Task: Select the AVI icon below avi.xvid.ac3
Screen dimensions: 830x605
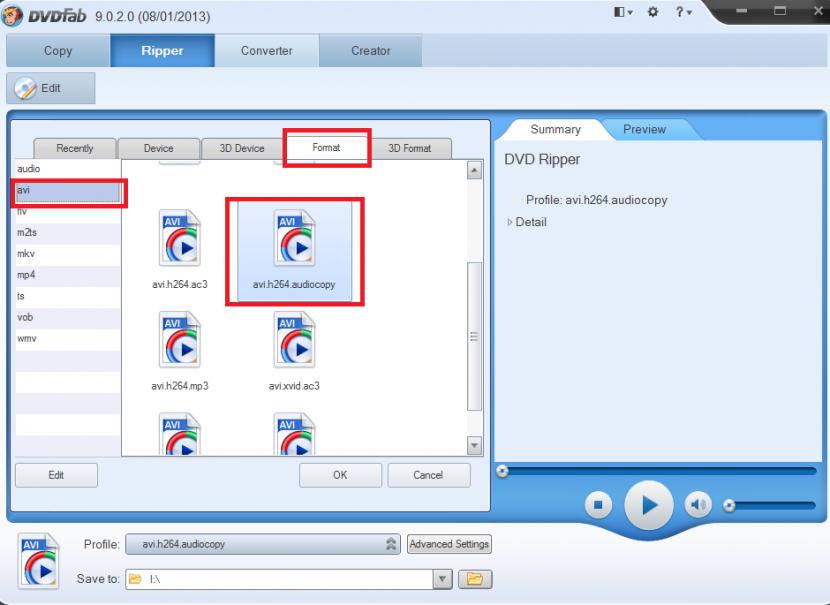Action: click(295, 434)
